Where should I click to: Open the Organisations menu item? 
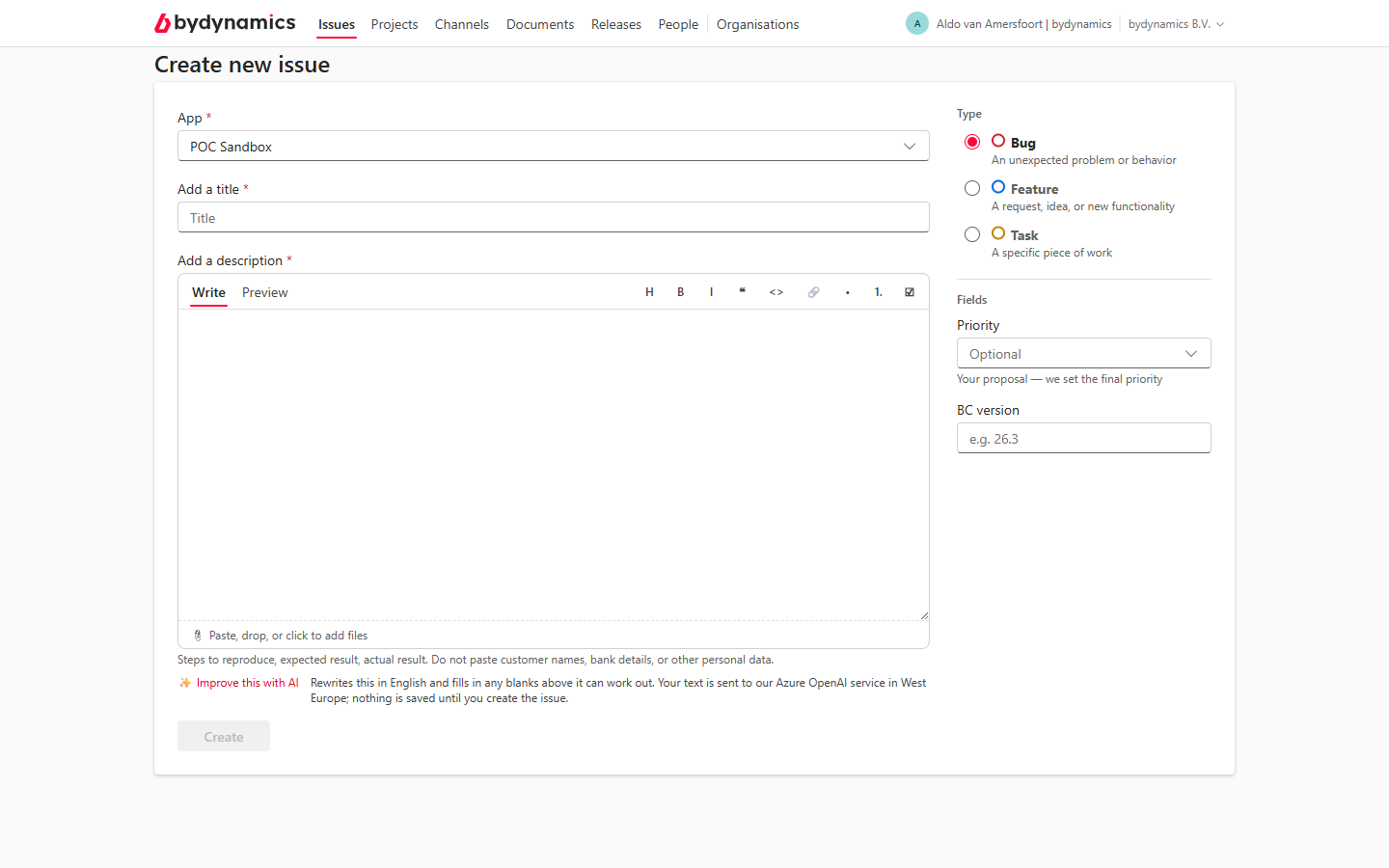[x=757, y=24]
